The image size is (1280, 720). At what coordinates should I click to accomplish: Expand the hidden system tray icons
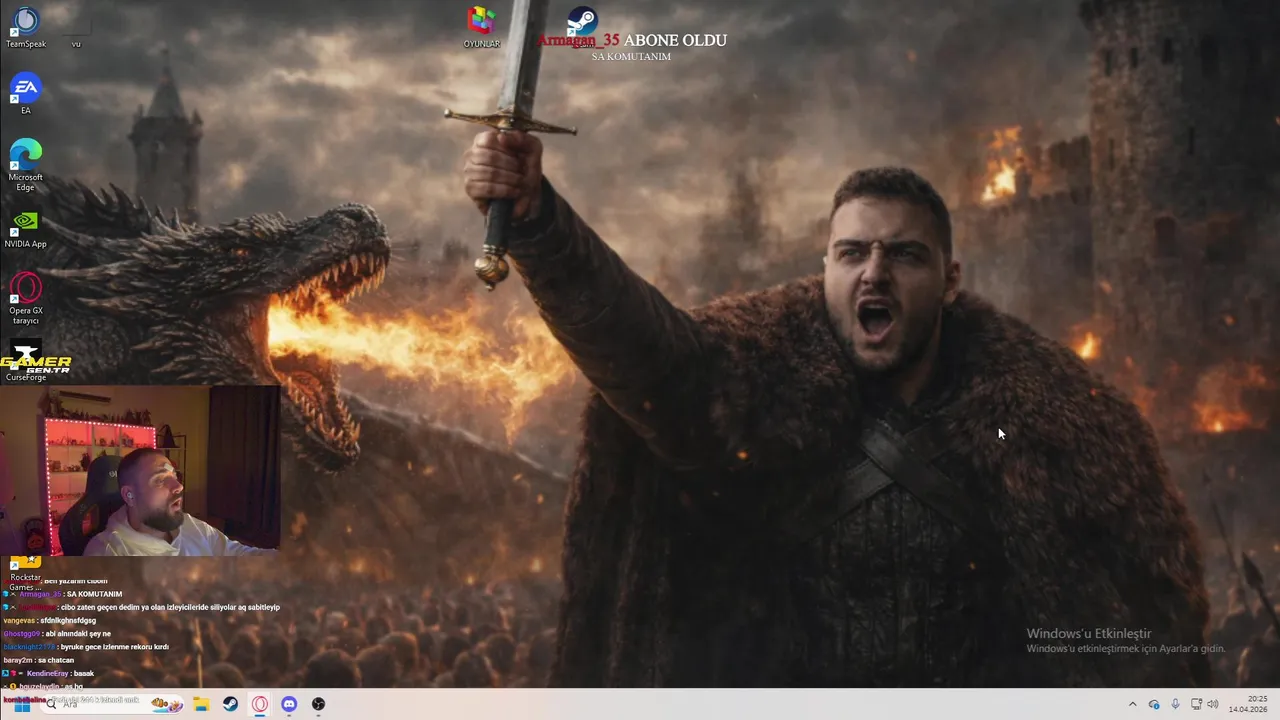(1132, 704)
